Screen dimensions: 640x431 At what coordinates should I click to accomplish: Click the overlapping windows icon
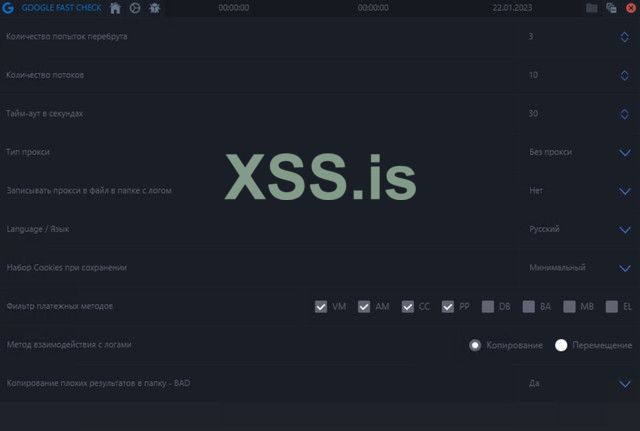[611, 8]
